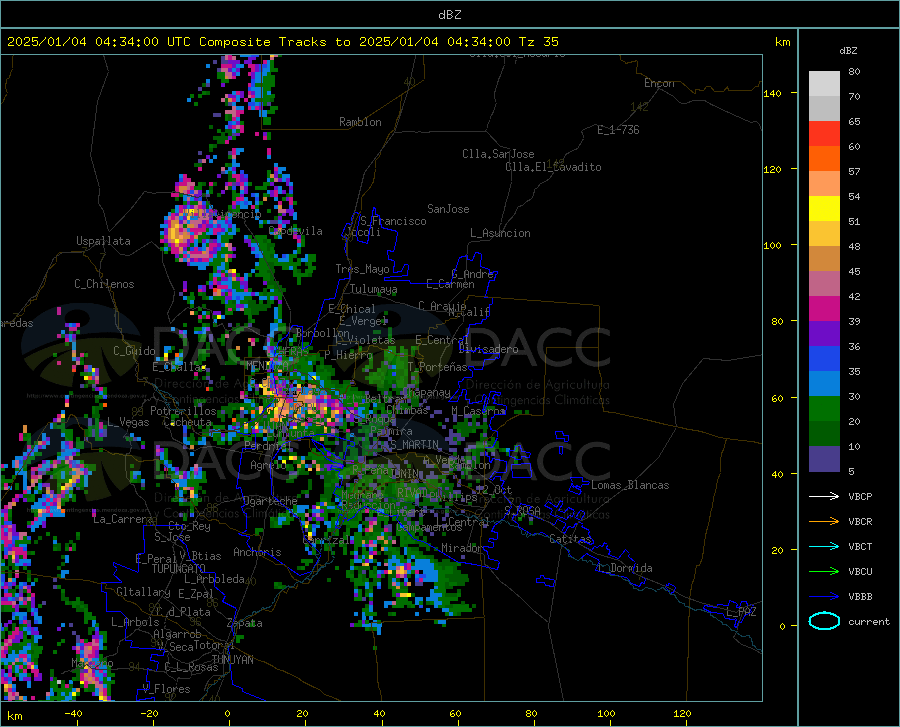Click the 'VBCP' legend label
This screenshot has height=727, width=900.
pyautogui.click(x=860, y=496)
